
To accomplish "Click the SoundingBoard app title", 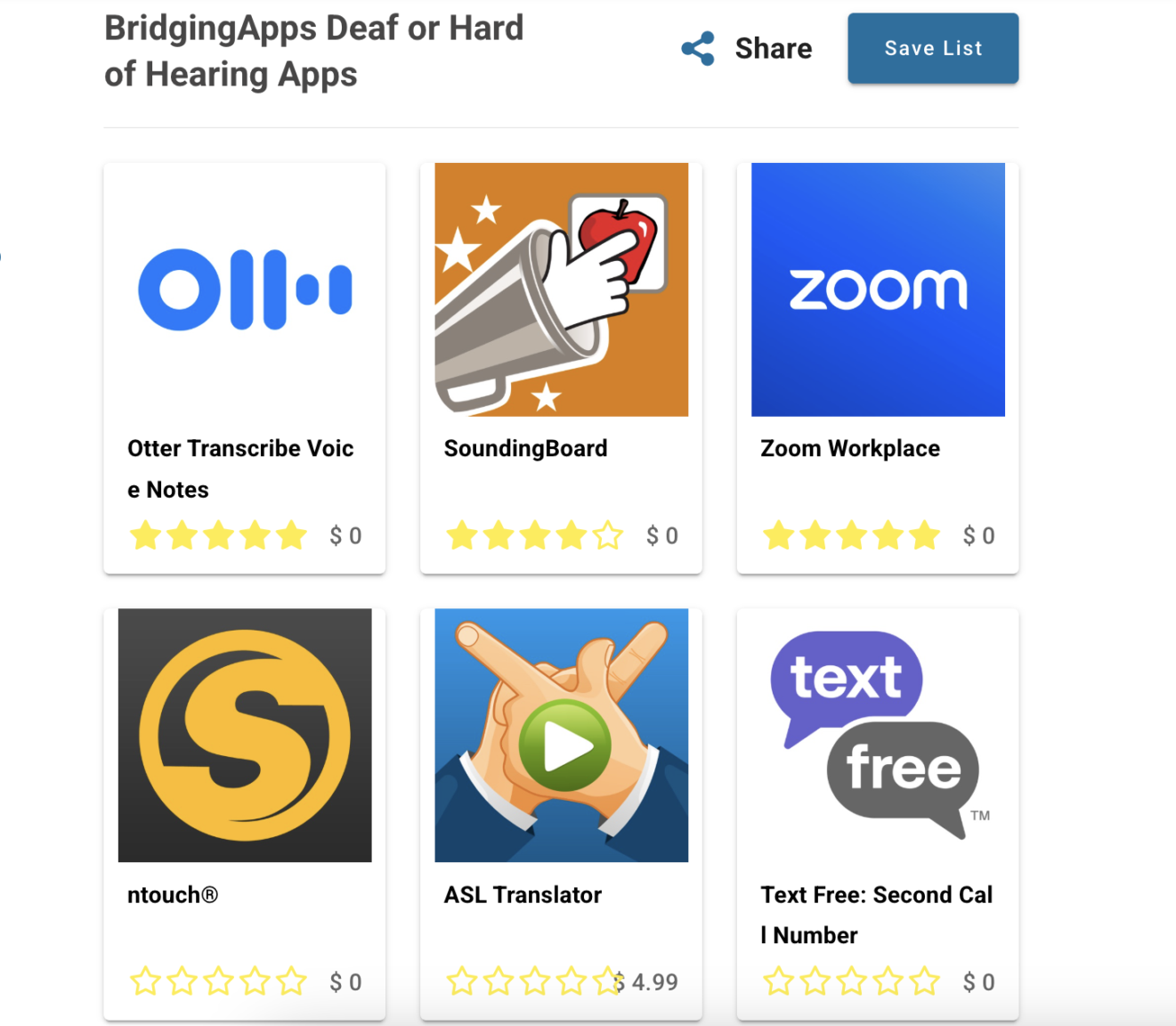I will pyautogui.click(x=526, y=448).
